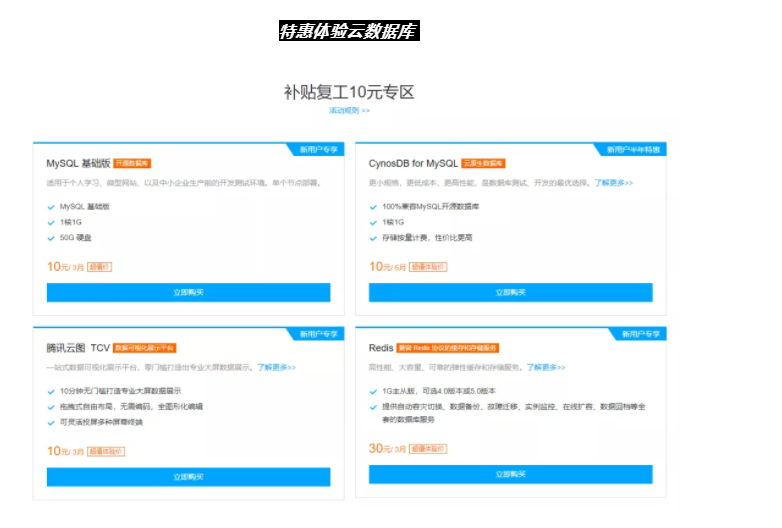
Task: Click the 腾讯云图 TCV title
Action: [78, 348]
